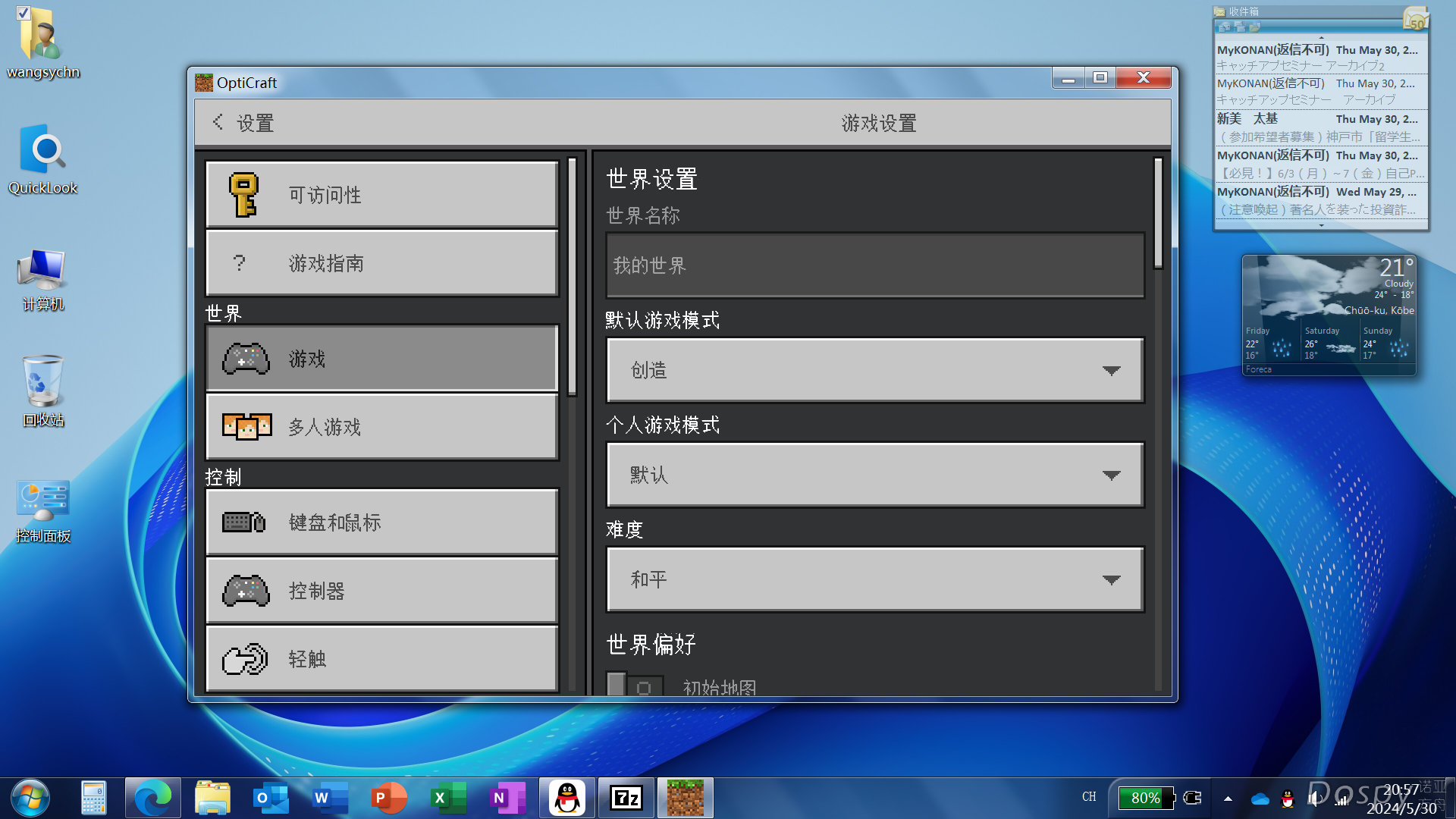Screen dimensions: 1456x819
Task: Open QQ penguin in taskbar
Action: [x=567, y=798]
